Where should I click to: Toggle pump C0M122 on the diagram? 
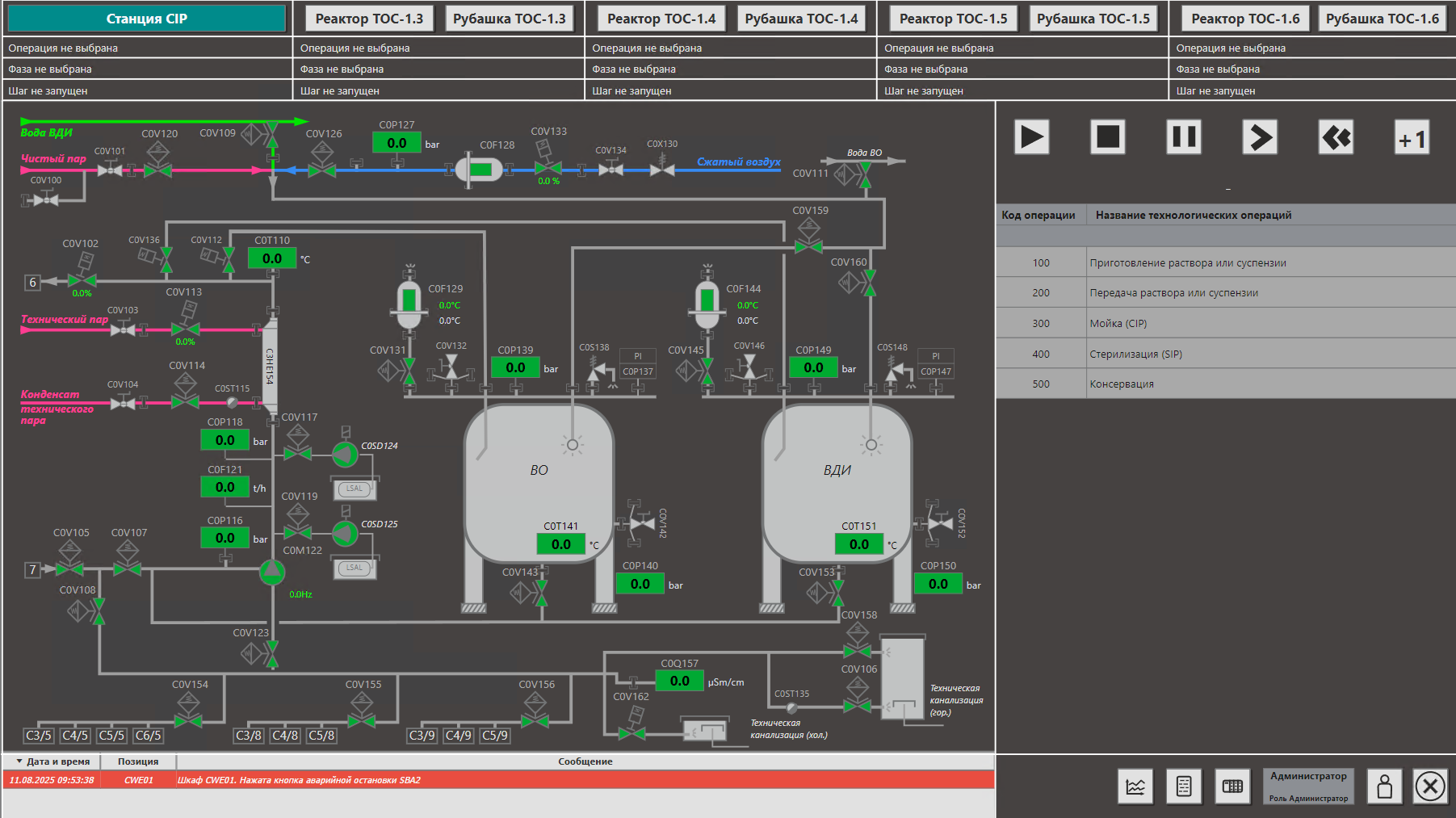(x=272, y=572)
